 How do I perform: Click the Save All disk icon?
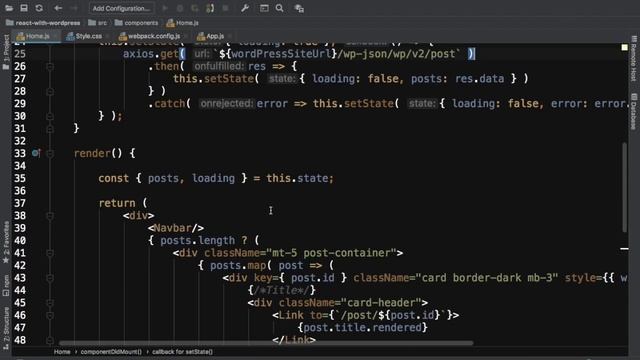pos(24,8)
